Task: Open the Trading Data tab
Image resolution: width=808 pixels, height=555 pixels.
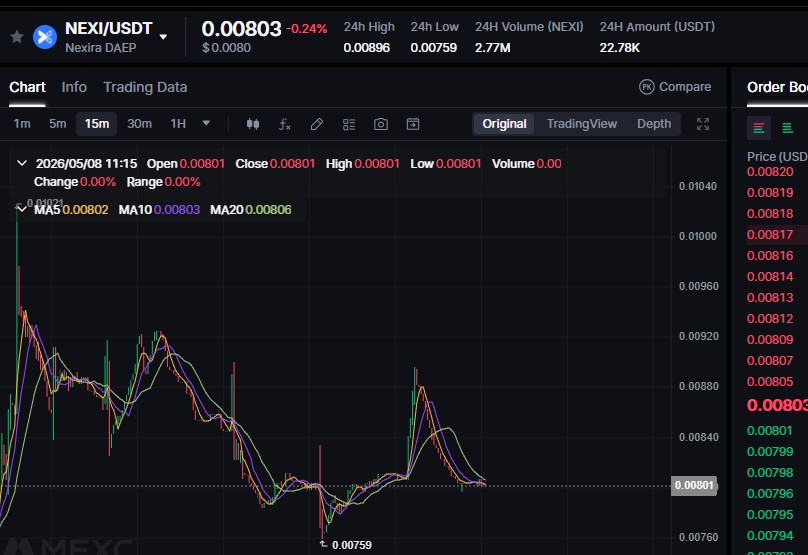Action: (145, 87)
